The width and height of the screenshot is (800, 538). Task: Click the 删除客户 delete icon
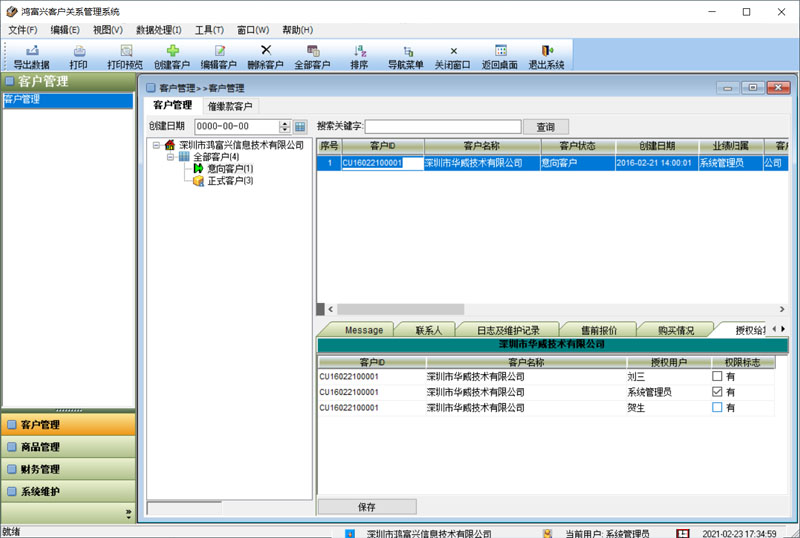point(266,50)
